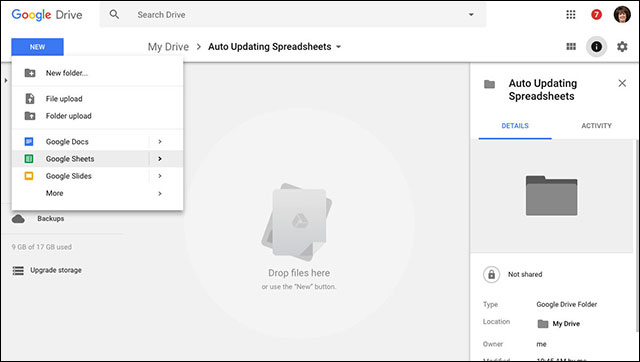Toggle the view details info icon
Screen dimensions: 640x362
pos(596,47)
